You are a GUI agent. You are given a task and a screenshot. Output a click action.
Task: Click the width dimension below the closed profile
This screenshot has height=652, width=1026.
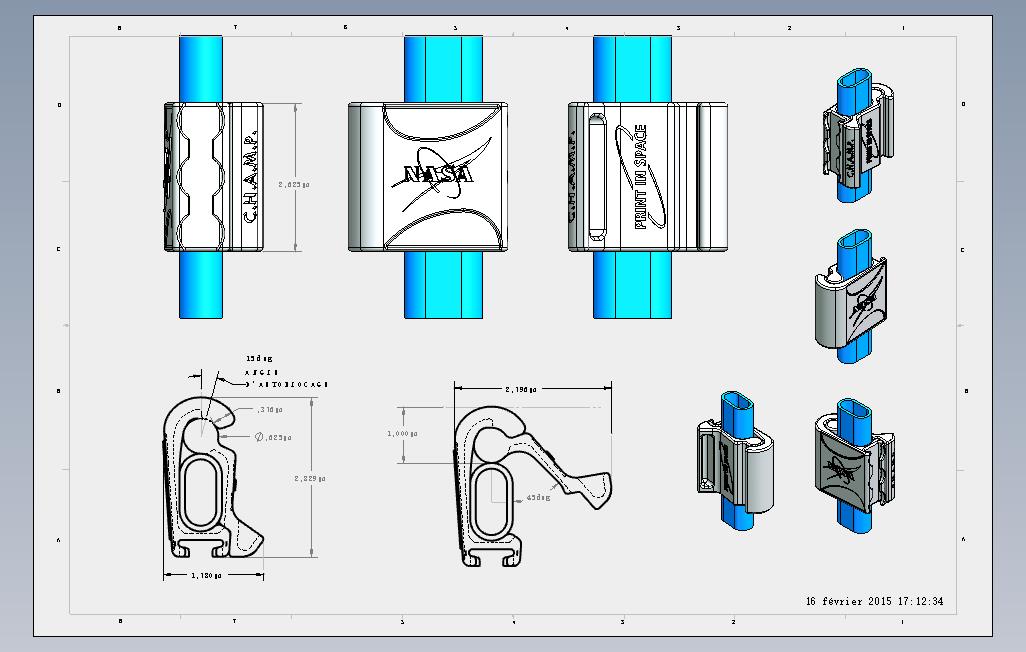[206, 575]
